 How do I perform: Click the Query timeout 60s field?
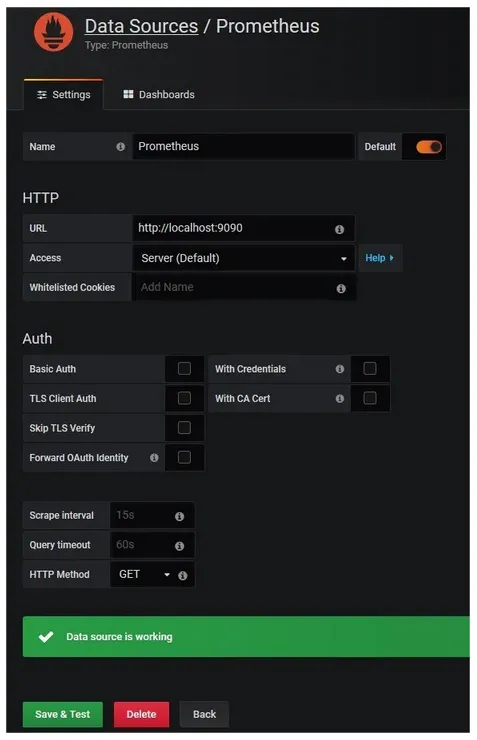click(x=152, y=545)
